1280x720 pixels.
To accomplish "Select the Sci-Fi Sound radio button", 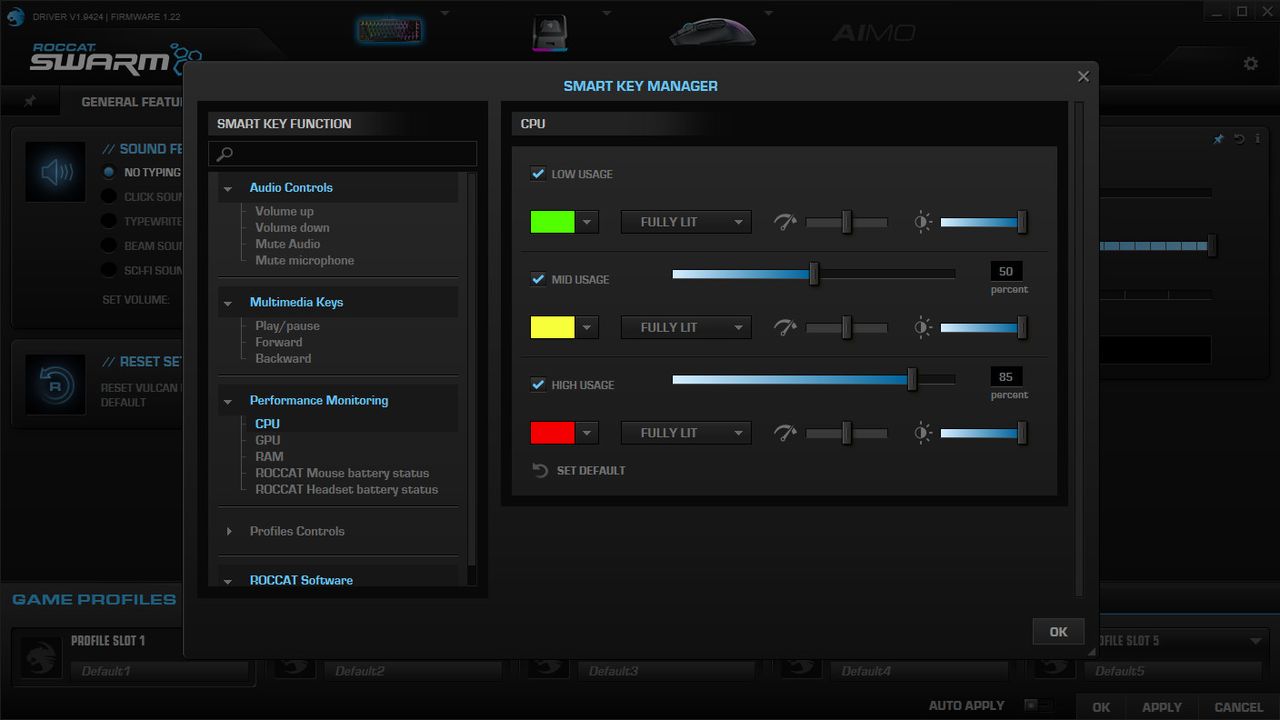I will click(x=109, y=270).
